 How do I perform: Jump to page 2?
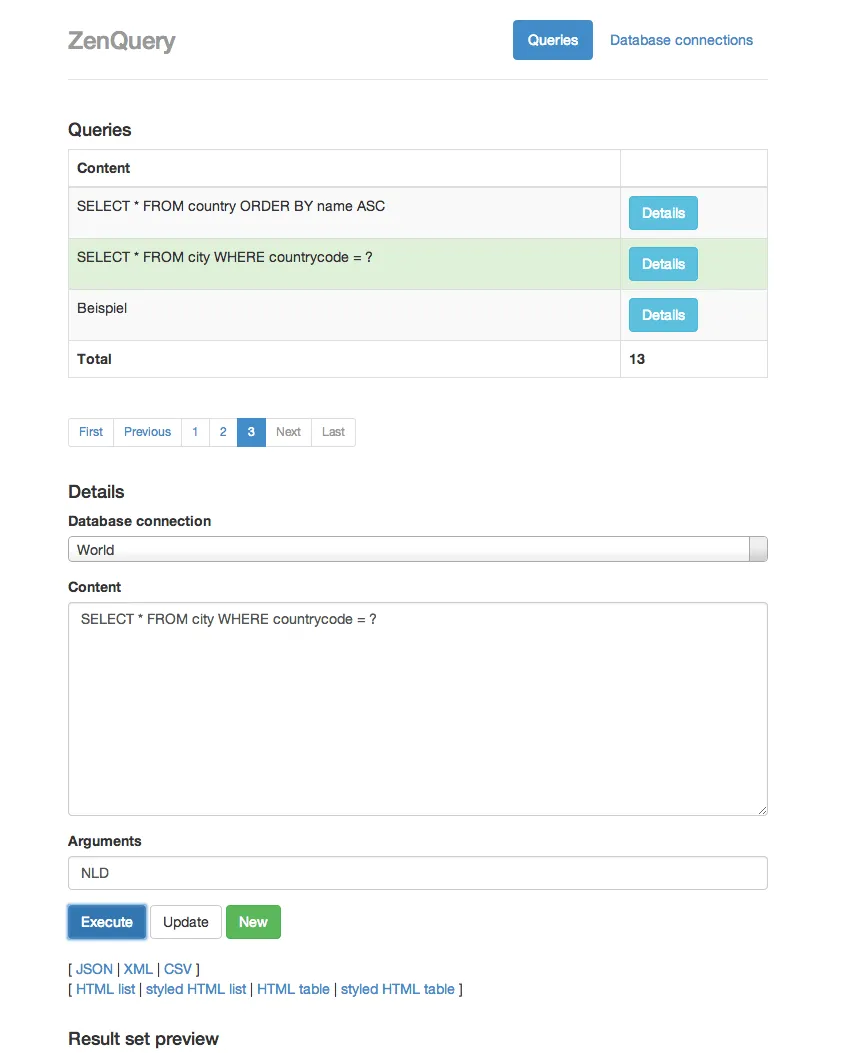[x=223, y=432]
